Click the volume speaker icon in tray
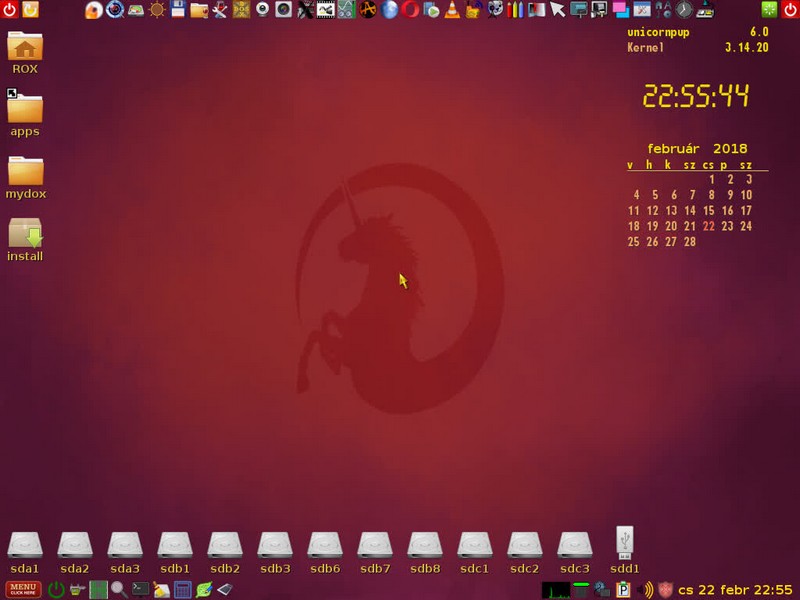800x600 pixels. pyautogui.click(x=645, y=589)
